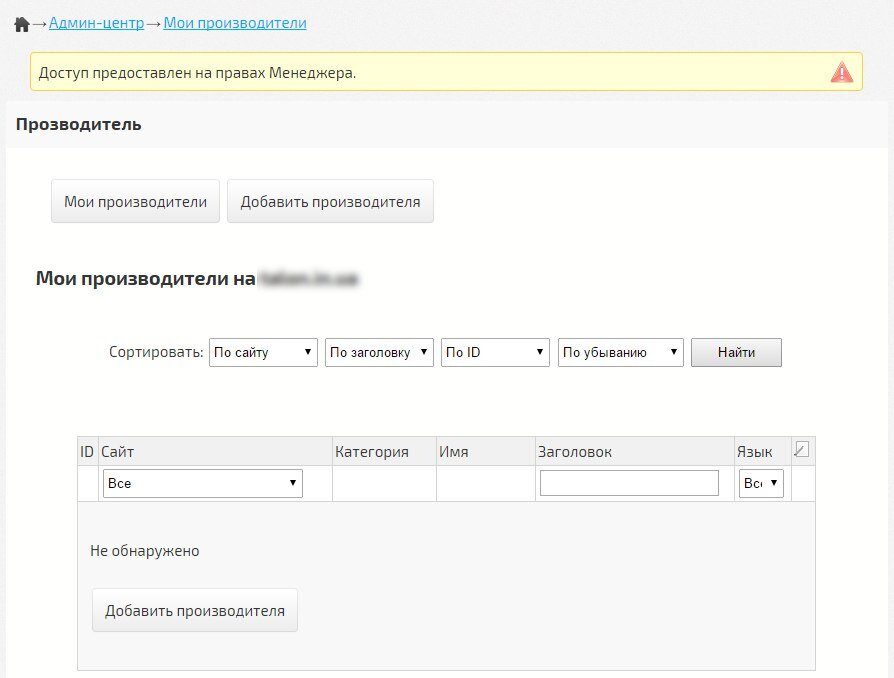Select the Категория column header

tap(372, 452)
